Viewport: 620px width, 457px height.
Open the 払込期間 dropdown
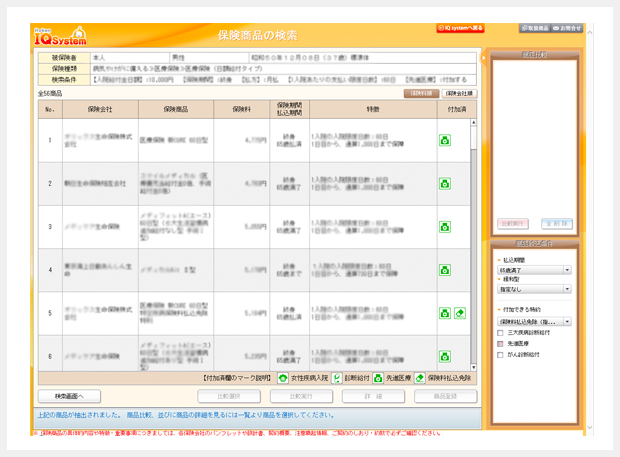[567, 270]
